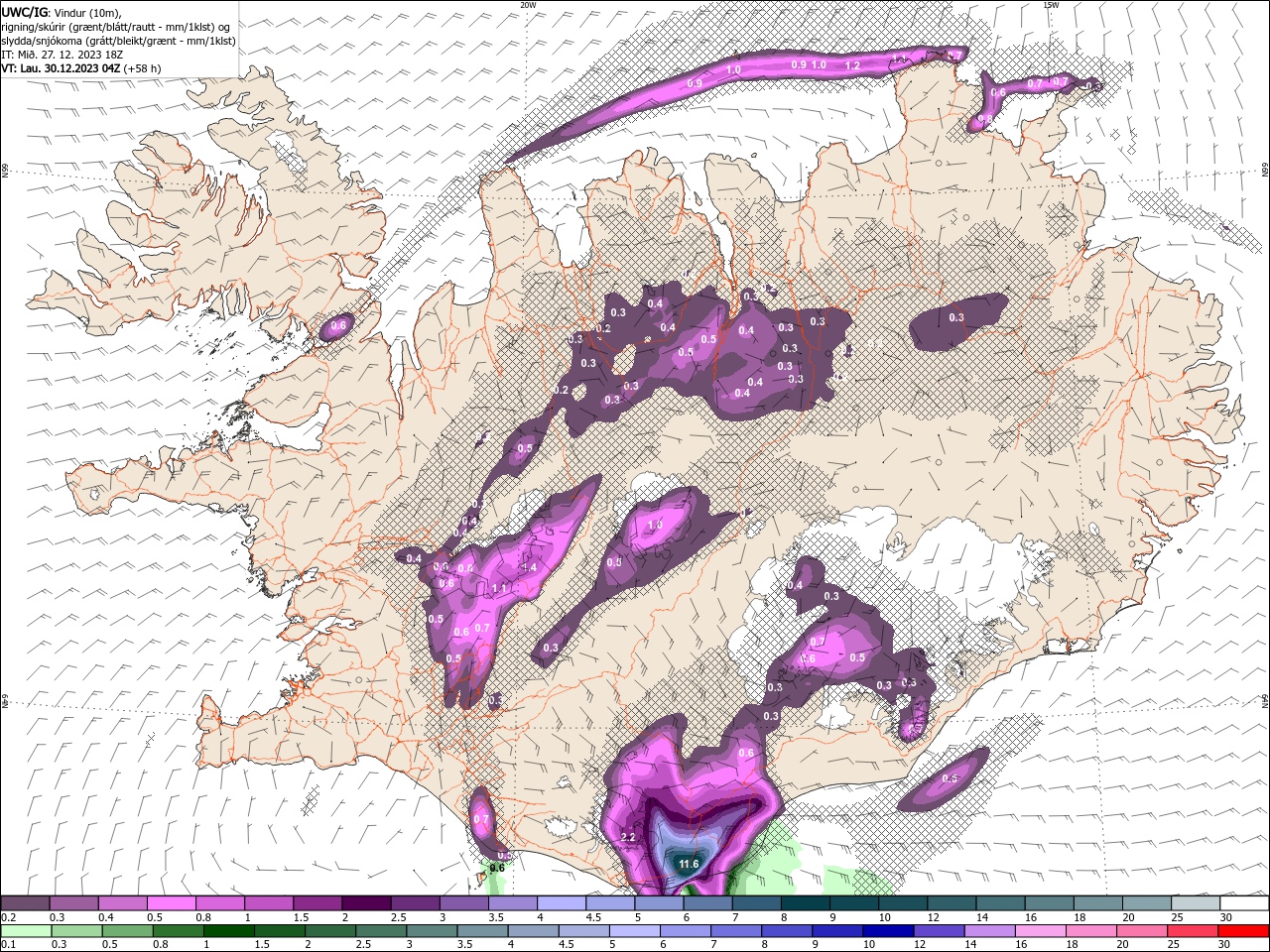1270x952 pixels.
Task: Click the "0.2" legend number
Action: [x=8, y=917]
